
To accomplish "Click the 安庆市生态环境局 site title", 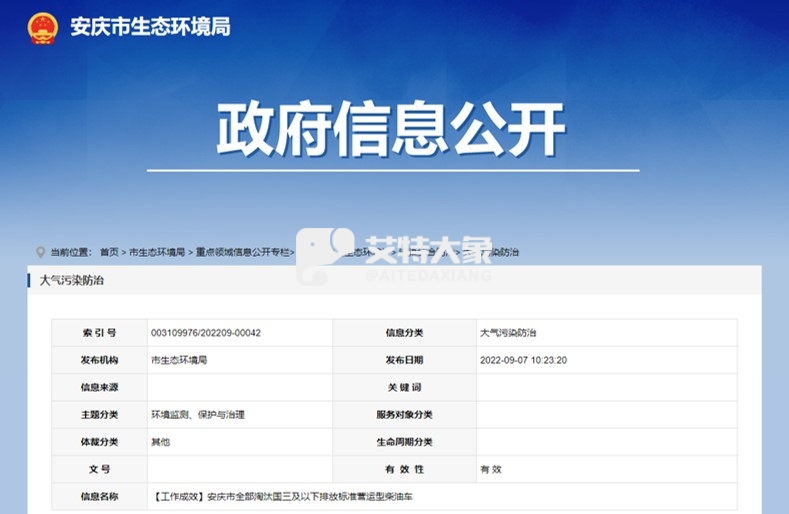I will (x=150, y=27).
